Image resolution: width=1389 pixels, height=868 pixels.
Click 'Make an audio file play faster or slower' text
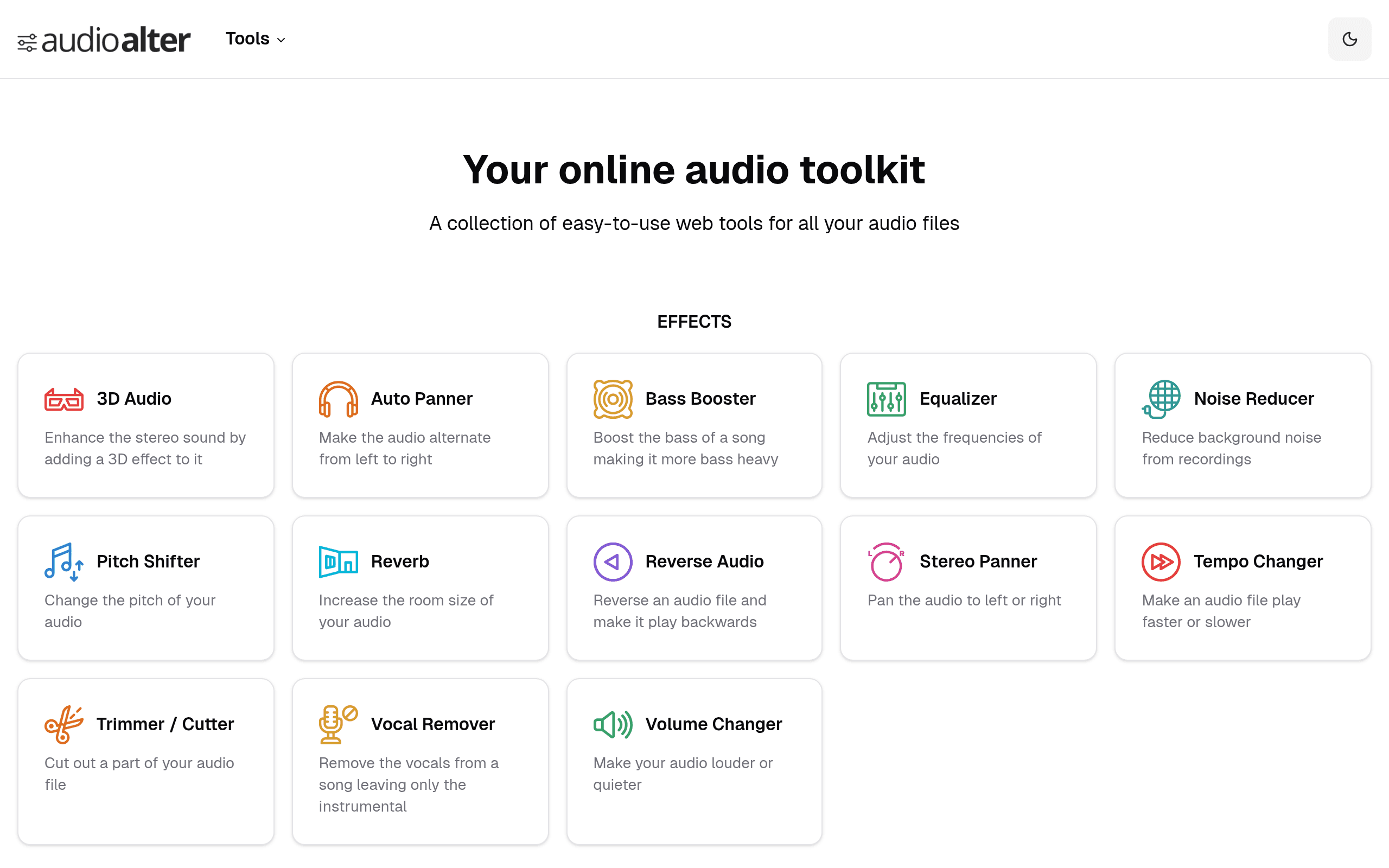pos(1221,611)
